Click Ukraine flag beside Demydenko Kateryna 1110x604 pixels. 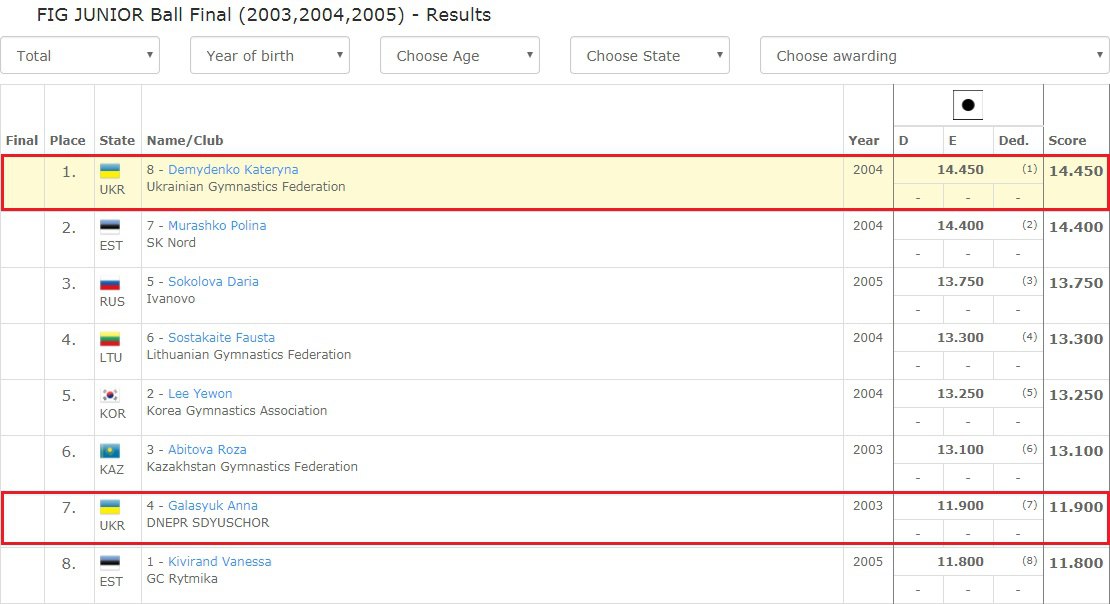coord(110,171)
